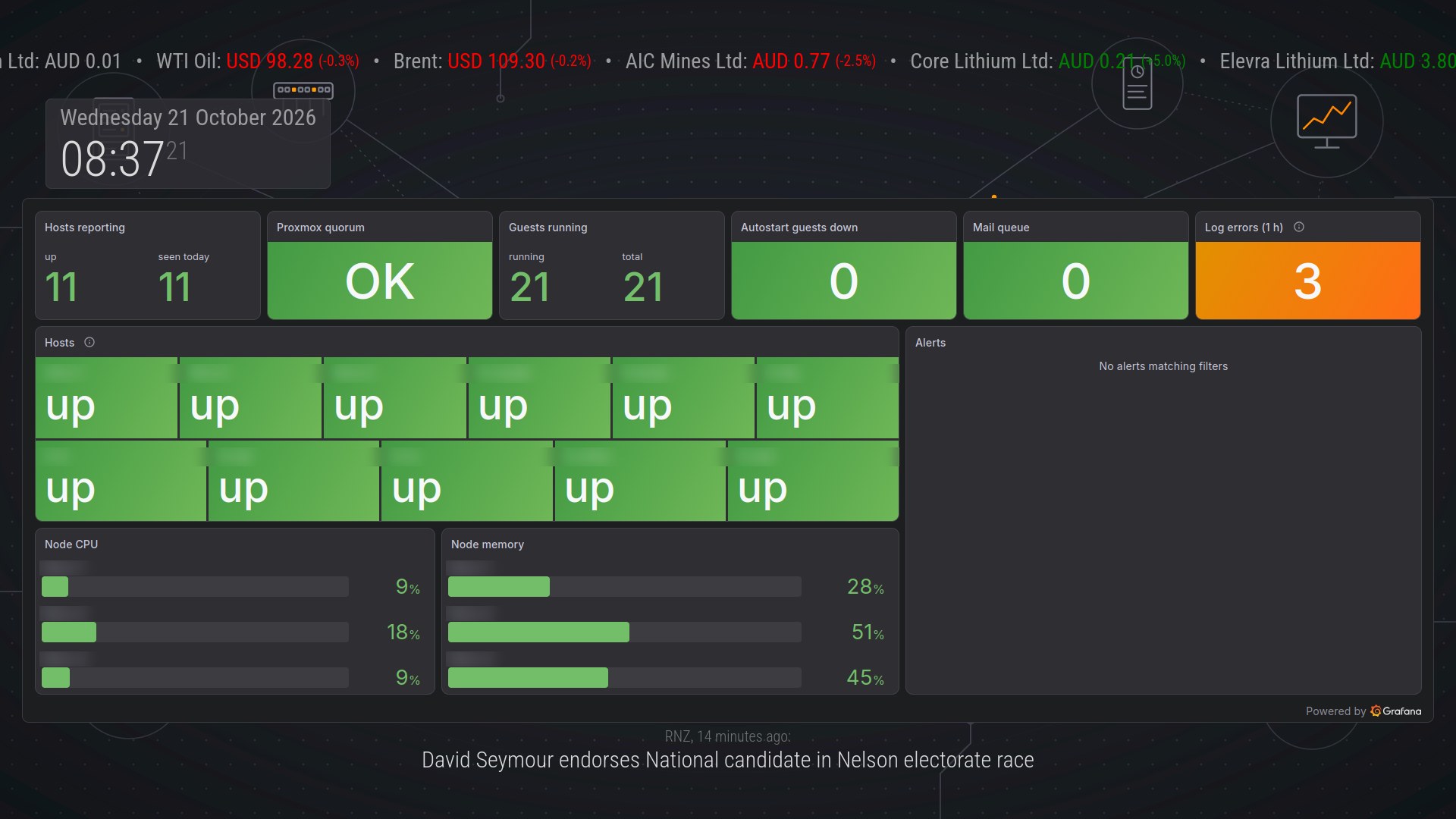Click 'Powered by' footer text
This screenshot has width=1456, height=819.
pos(1335,711)
